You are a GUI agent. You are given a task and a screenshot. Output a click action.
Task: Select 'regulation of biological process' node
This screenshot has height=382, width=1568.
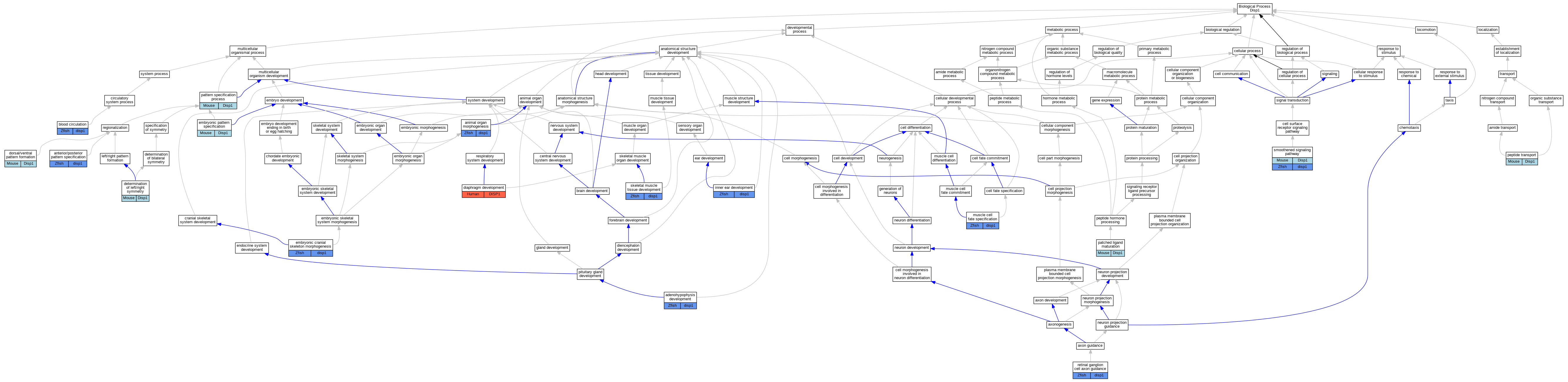[x=1292, y=51]
